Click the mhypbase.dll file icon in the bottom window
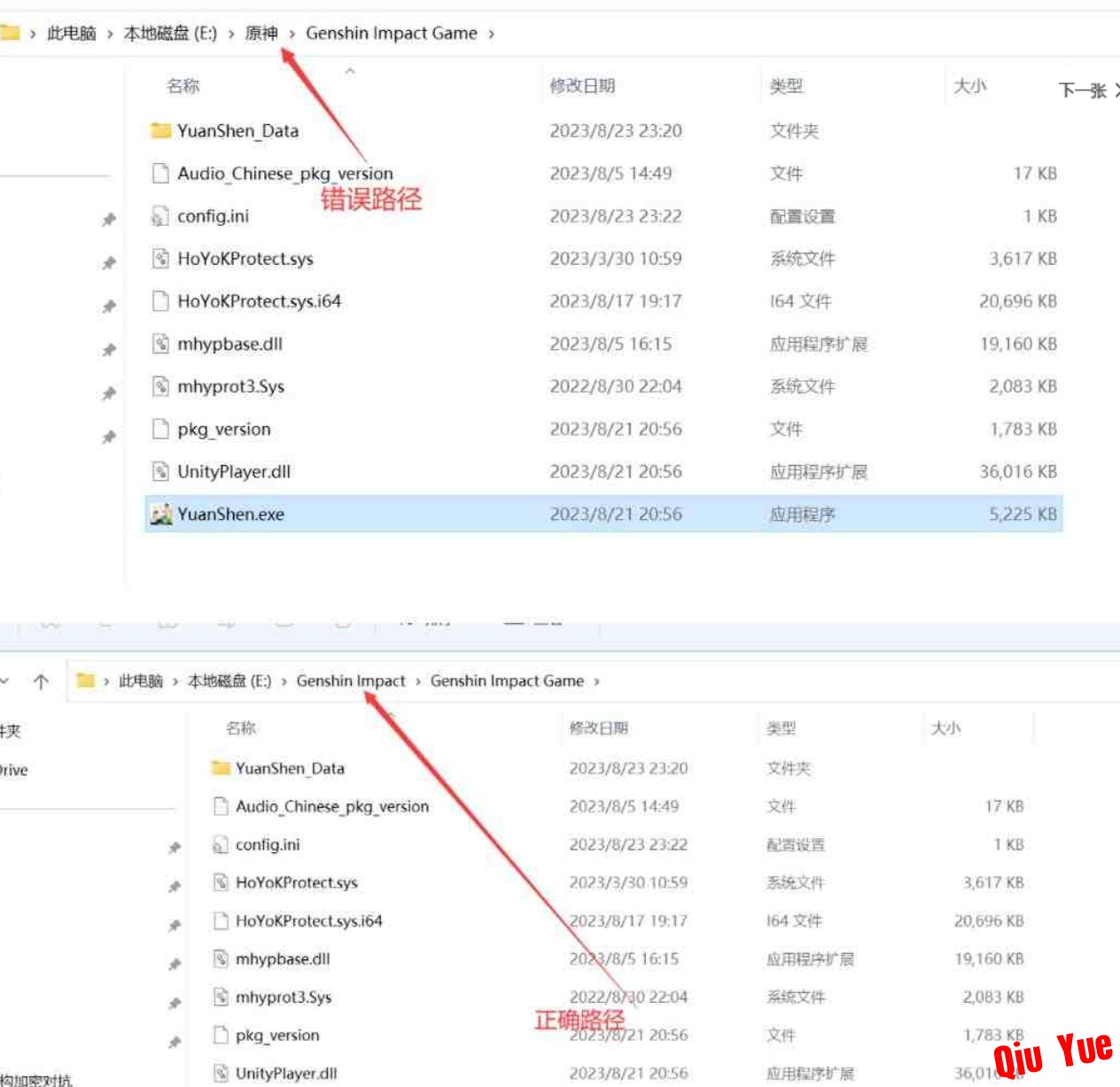The width and height of the screenshot is (1120, 1087). (221, 959)
